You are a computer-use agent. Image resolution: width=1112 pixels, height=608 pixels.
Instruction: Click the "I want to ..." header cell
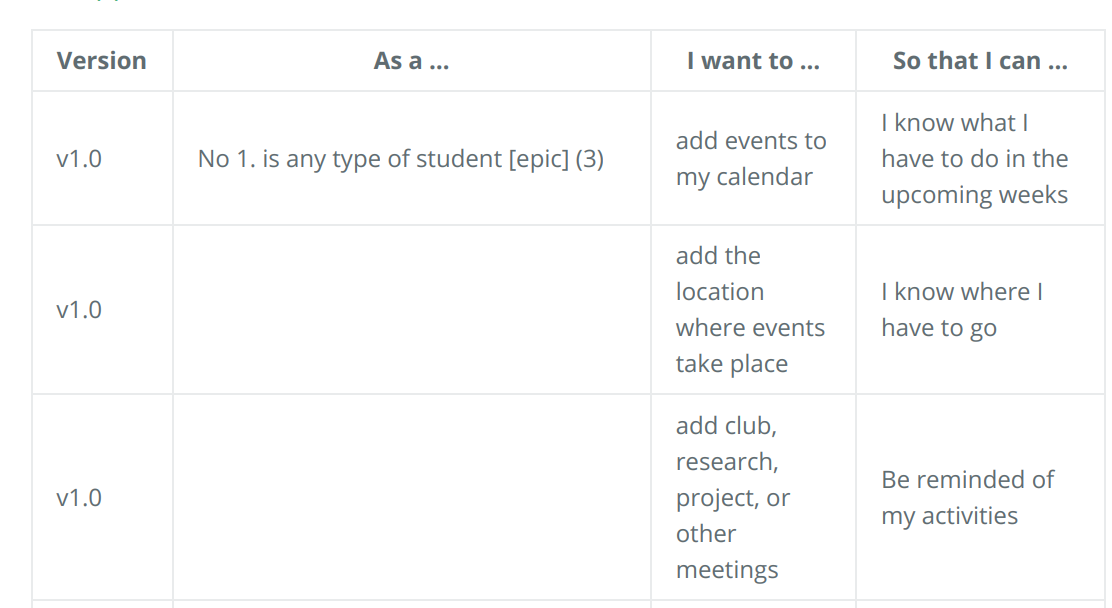(753, 61)
